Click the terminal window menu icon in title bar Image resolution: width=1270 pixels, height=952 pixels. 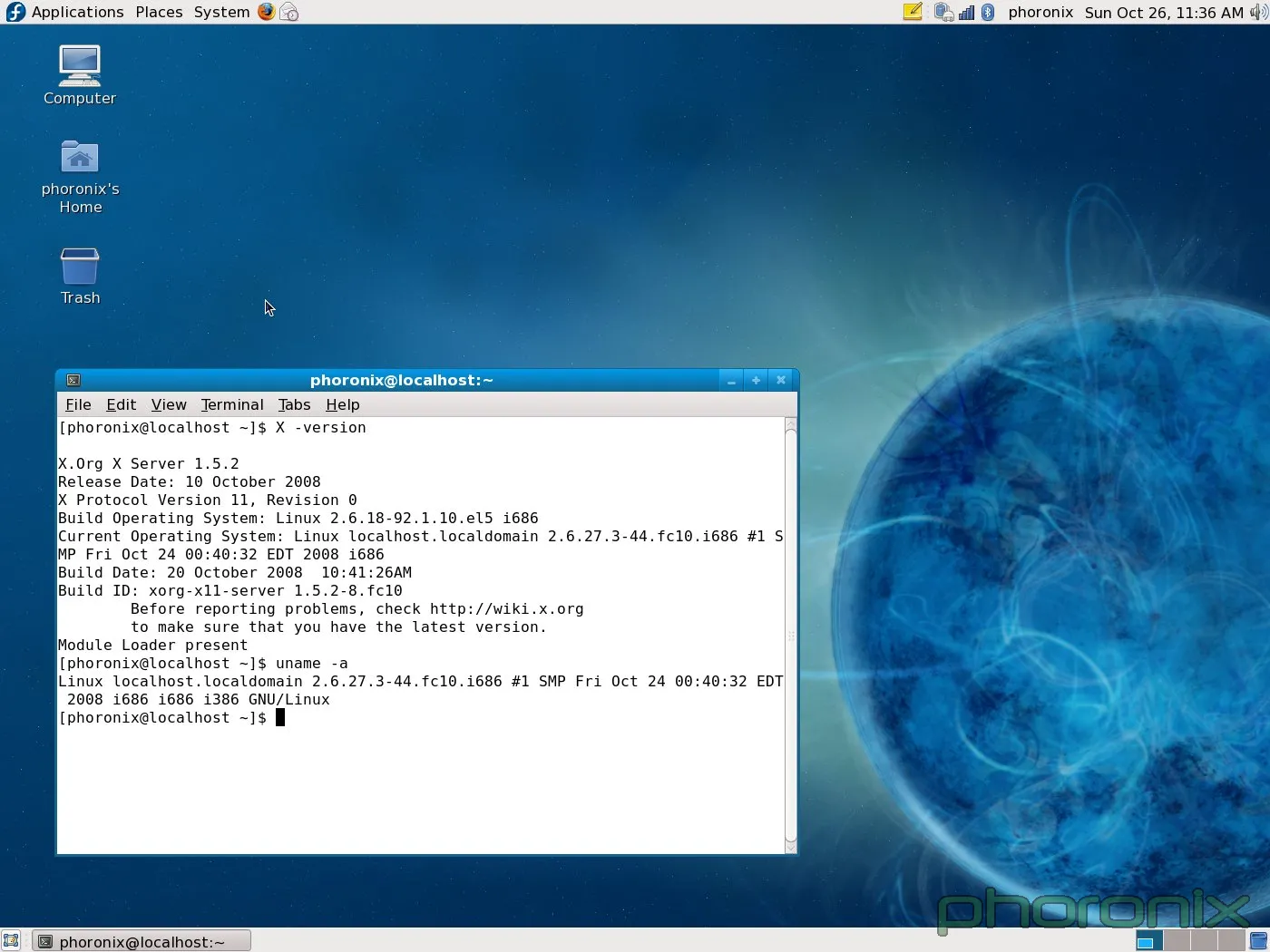click(73, 380)
